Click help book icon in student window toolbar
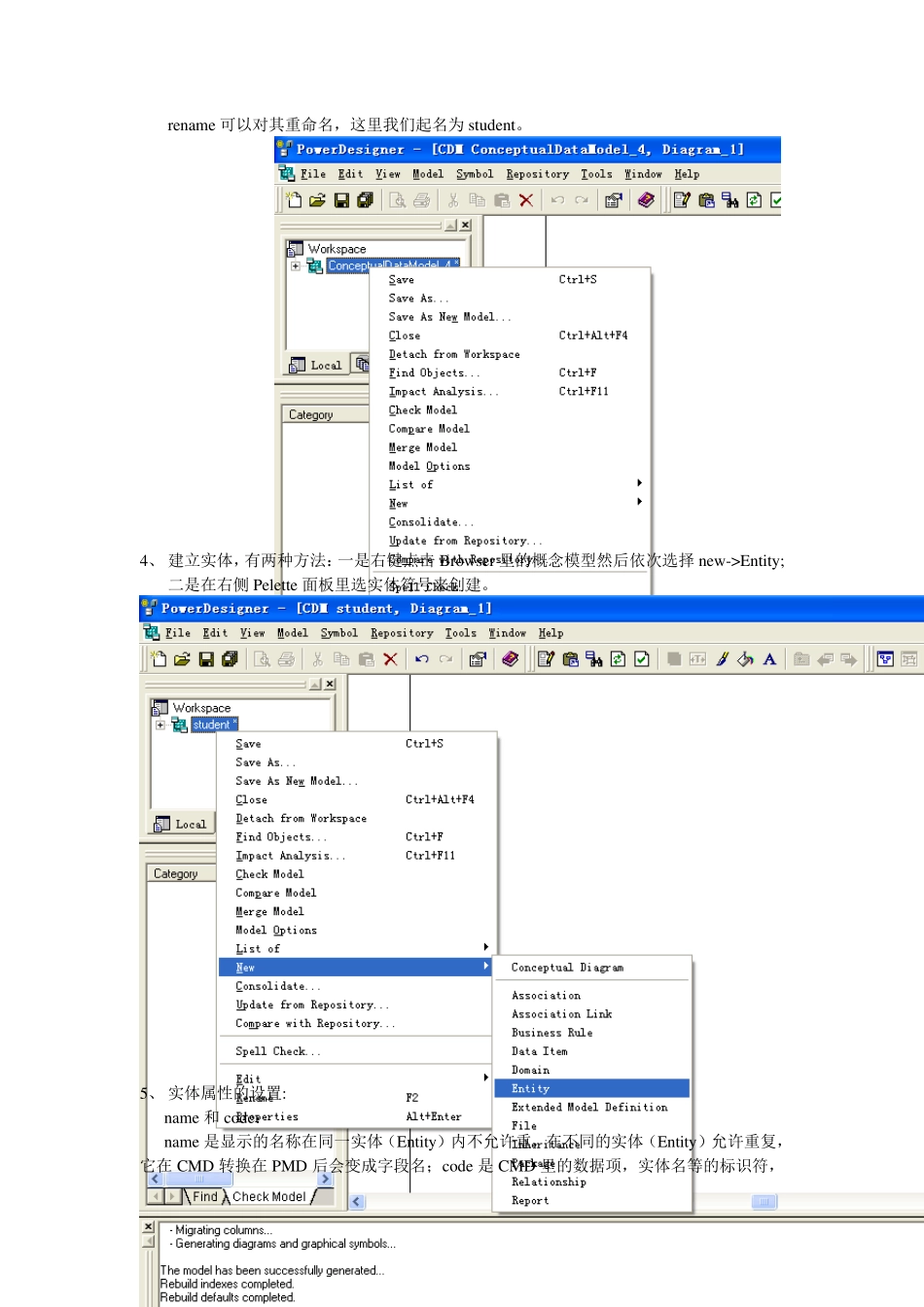 click(x=510, y=659)
